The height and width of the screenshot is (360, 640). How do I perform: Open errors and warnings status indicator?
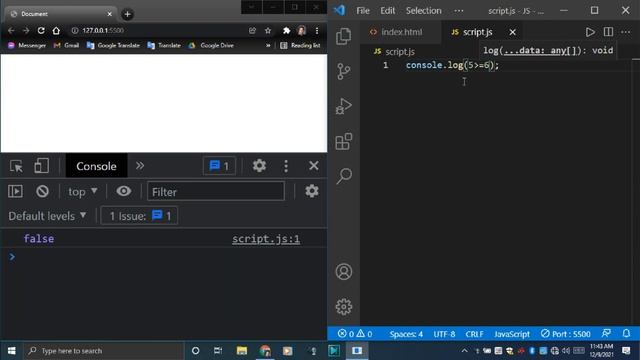click(x=355, y=334)
